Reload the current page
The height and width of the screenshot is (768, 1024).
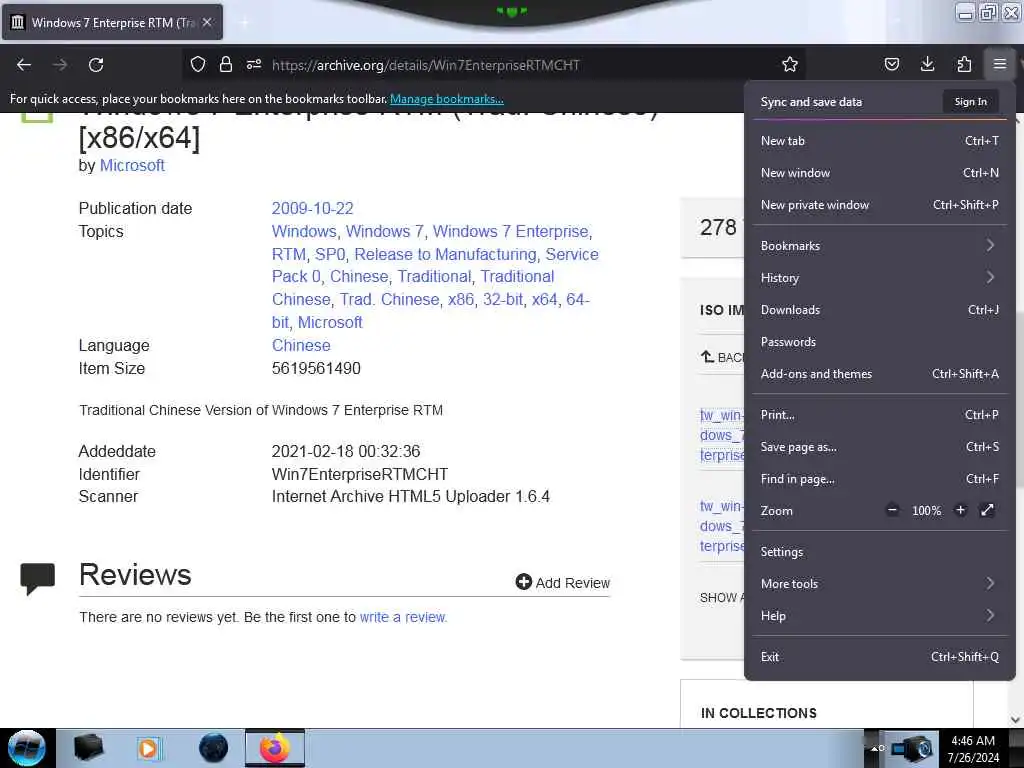pos(96,65)
